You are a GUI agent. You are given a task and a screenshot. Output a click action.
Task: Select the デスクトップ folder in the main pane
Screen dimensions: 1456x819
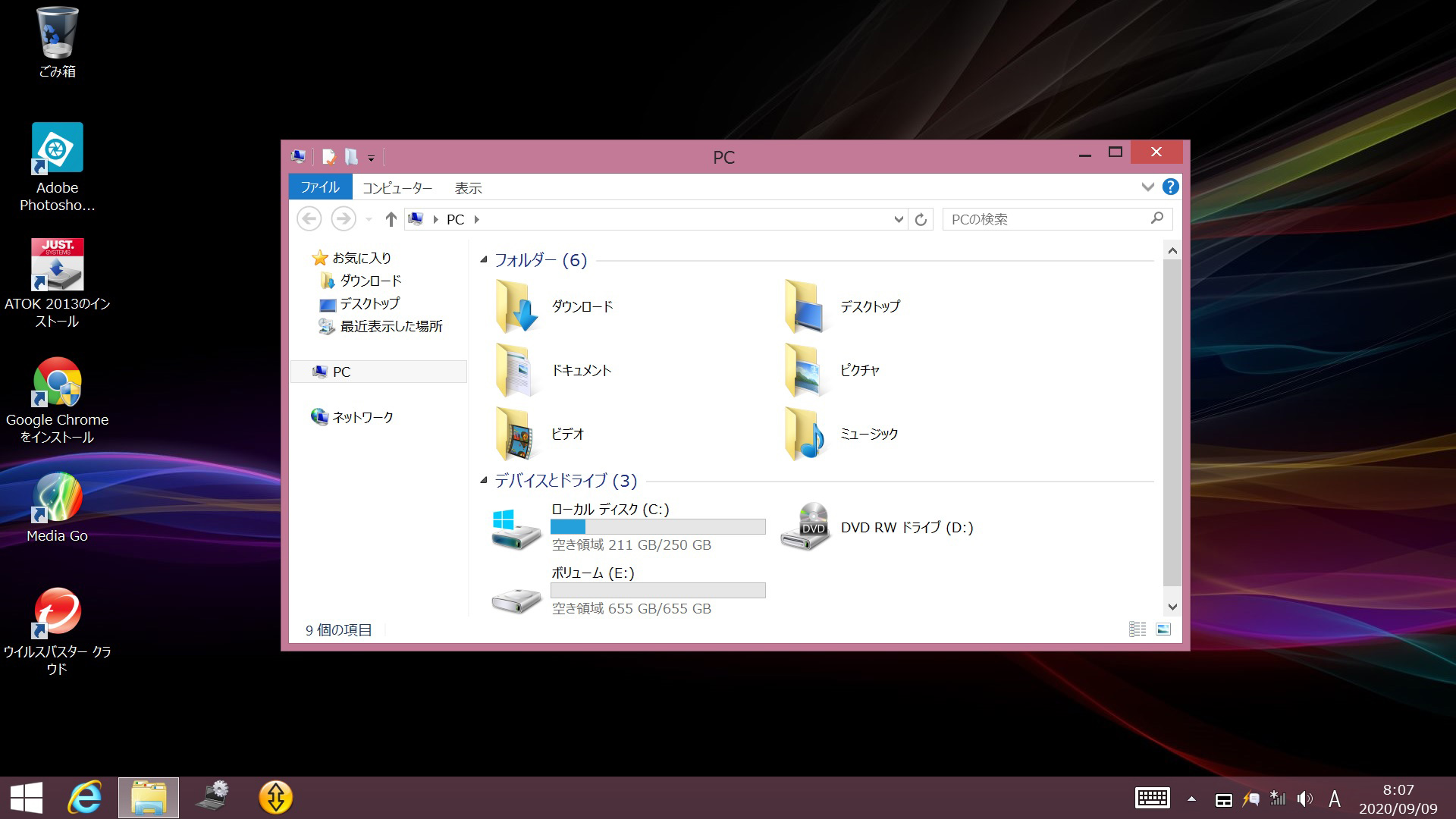(x=842, y=306)
